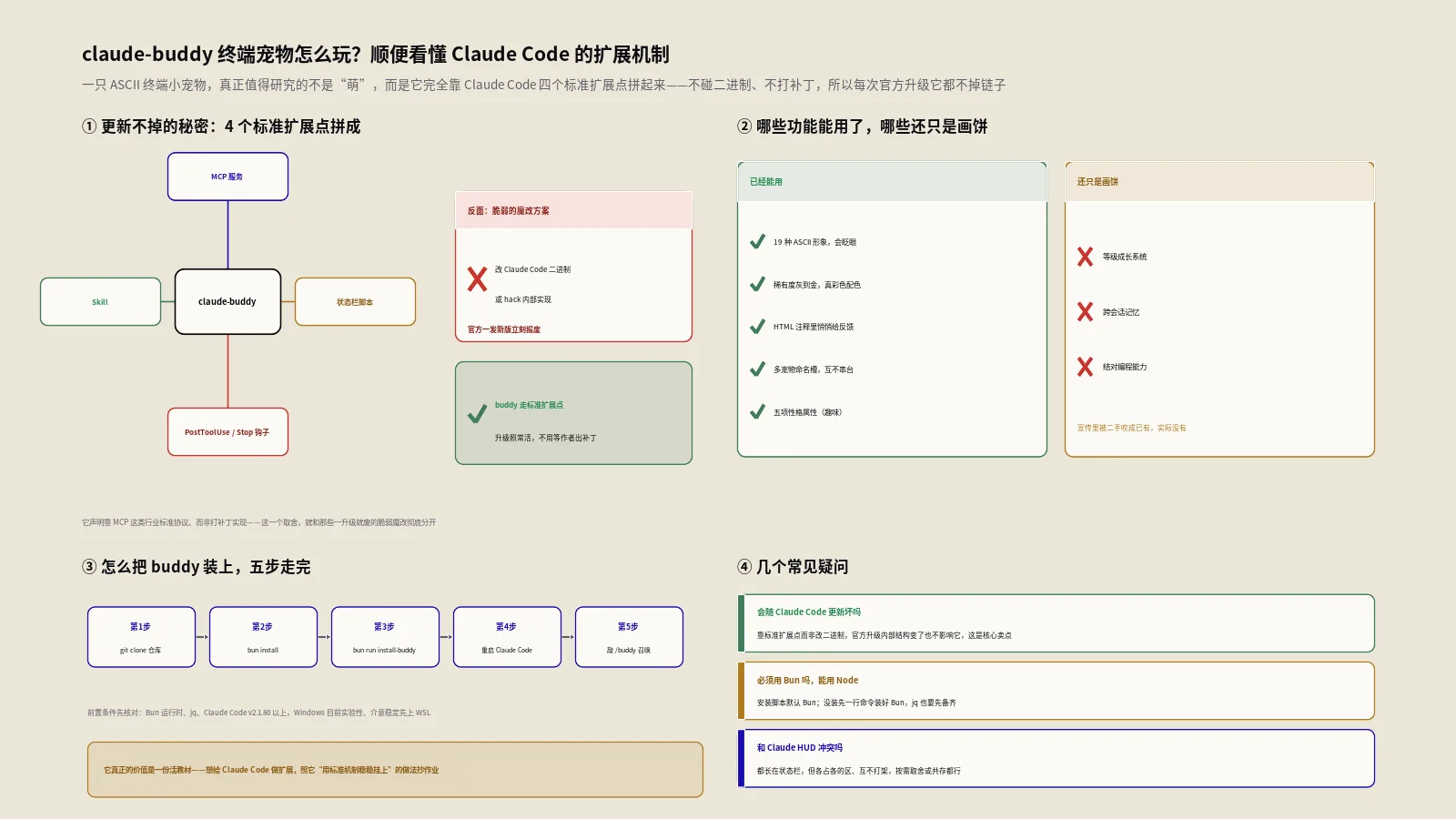Click the '已经能用' panel header

point(892,181)
